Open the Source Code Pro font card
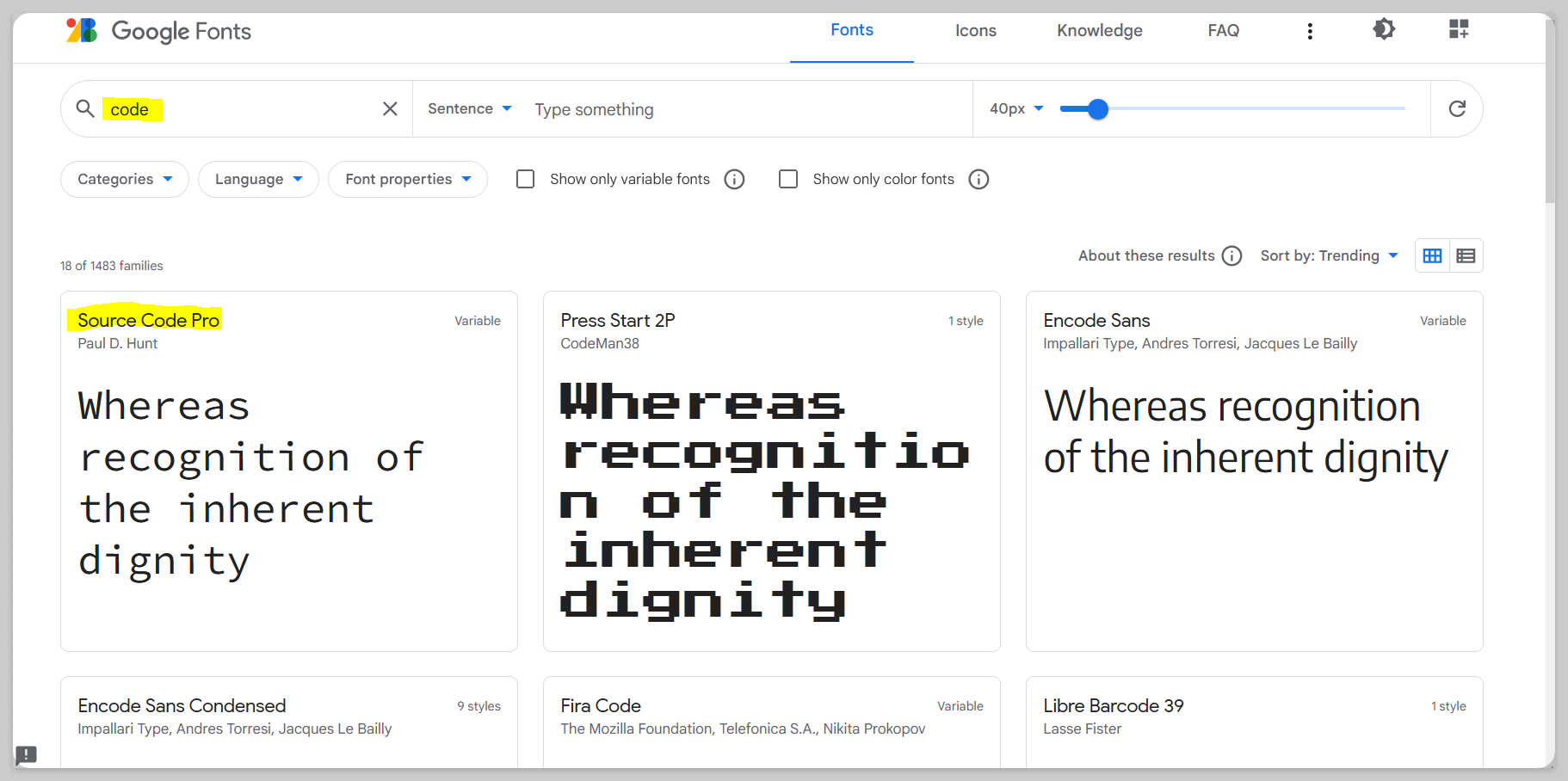Screen dimensions: 1568x781 [x=289, y=471]
